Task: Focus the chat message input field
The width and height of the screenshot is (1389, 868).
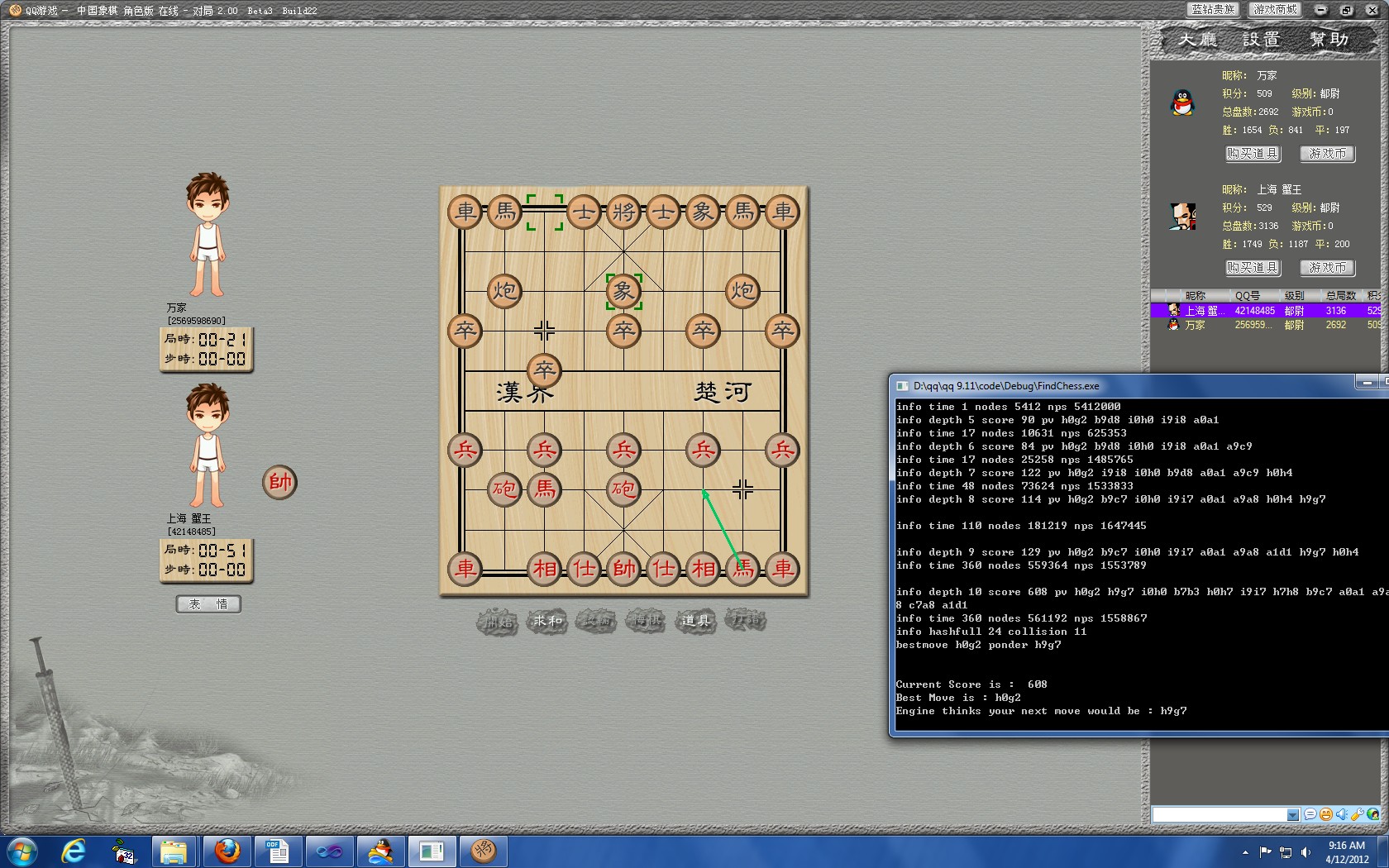Action: (x=1220, y=815)
